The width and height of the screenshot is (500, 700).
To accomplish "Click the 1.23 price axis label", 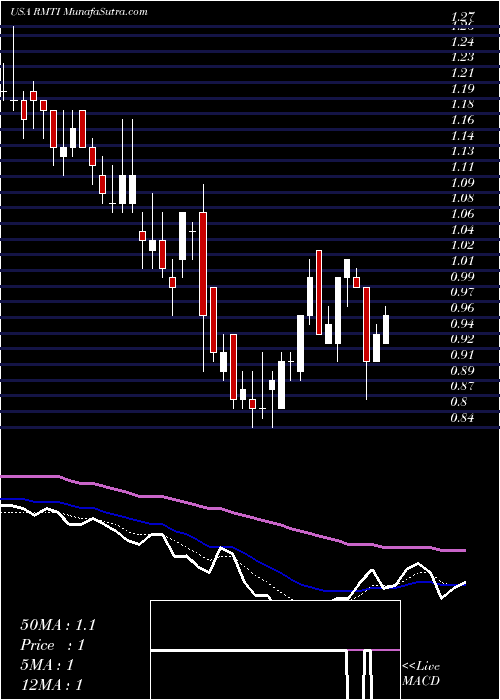I will 462,58.
